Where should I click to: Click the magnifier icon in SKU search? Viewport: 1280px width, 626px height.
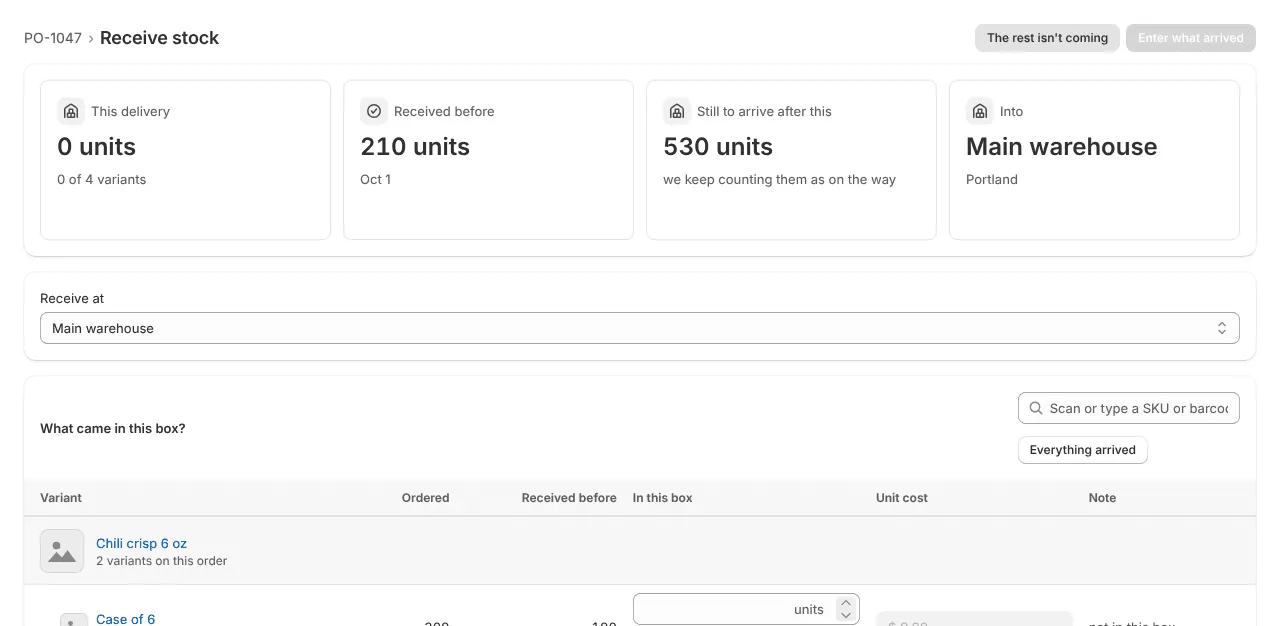pos(1036,408)
